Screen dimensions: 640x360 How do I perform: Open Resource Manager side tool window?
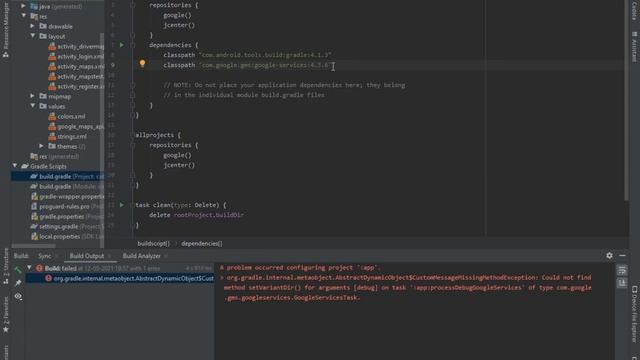[x=6, y=31]
